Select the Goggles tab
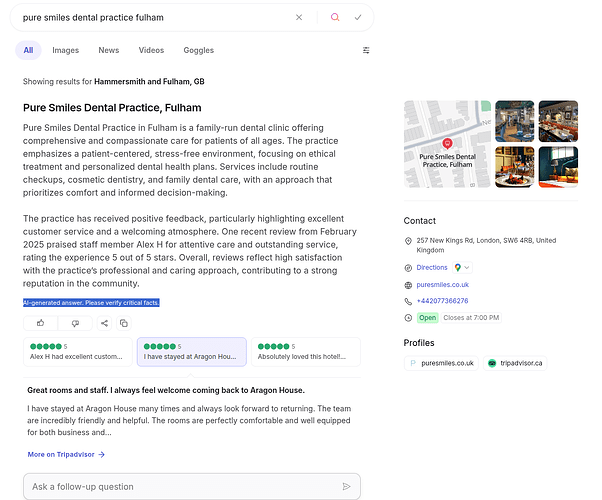The image size is (602, 500). tap(198, 50)
